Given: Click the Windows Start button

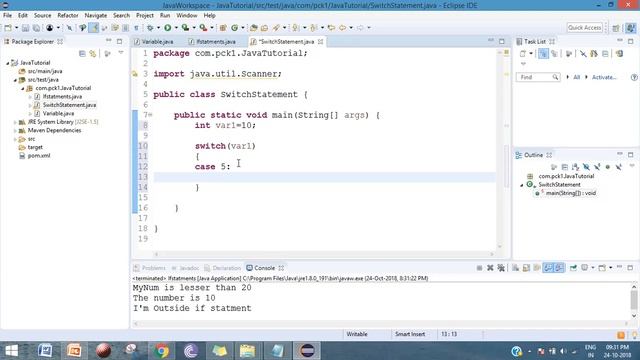Looking at the screenshot, I should [11, 351].
